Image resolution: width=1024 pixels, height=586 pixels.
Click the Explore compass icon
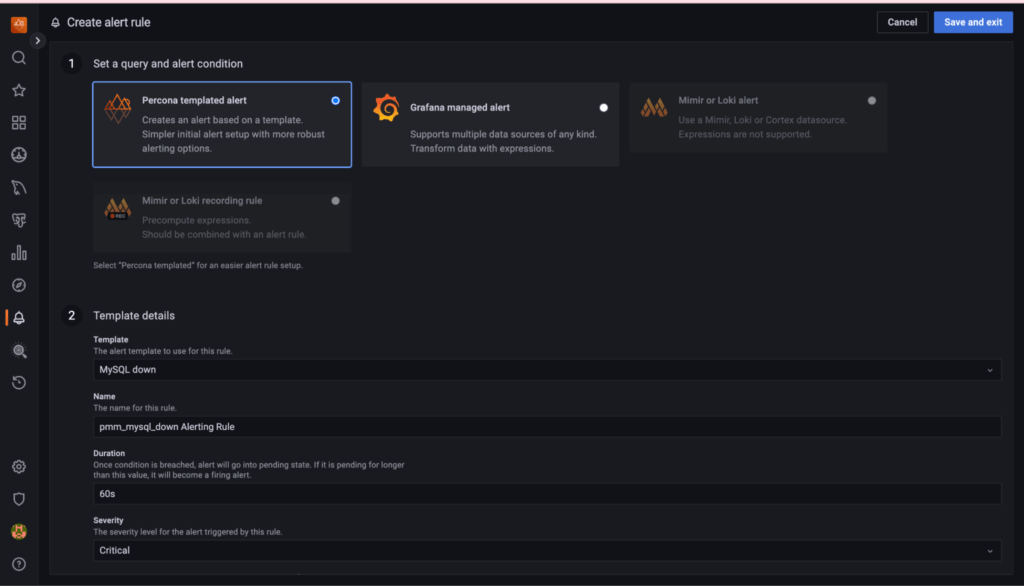pos(19,285)
